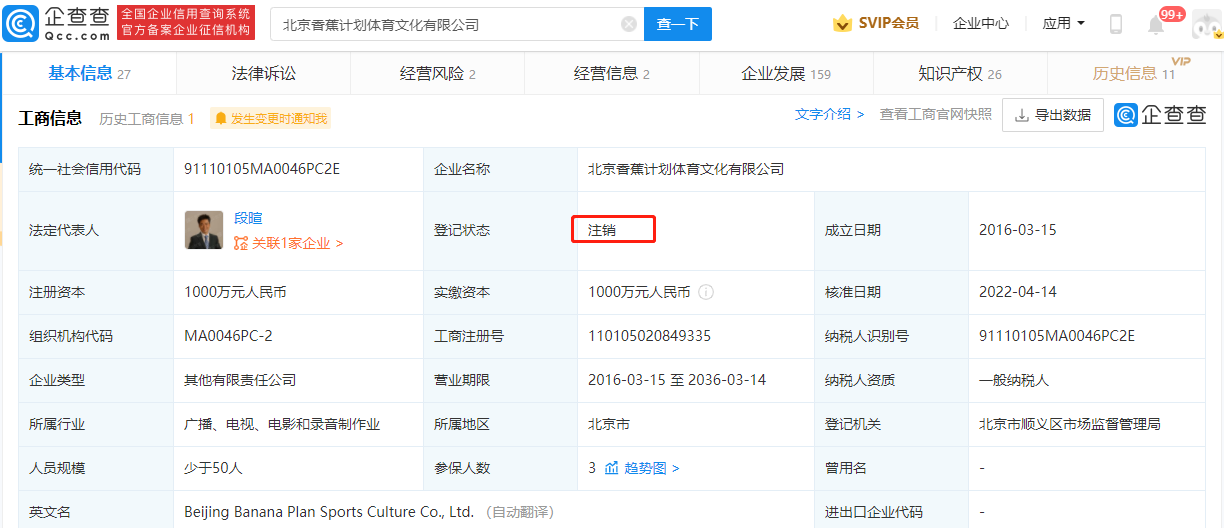Open 关联1家企业 link
The width and height of the screenshot is (1224, 528).
pyautogui.click(x=297, y=243)
